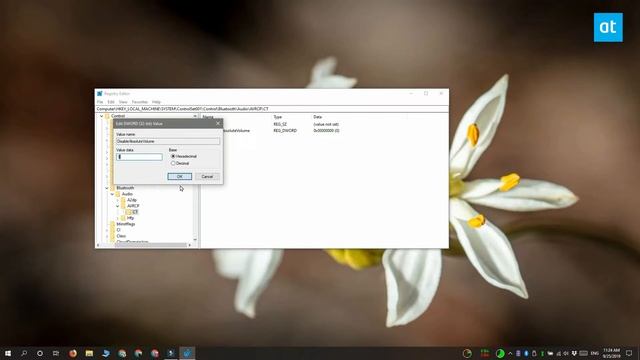Expand the CI key

107,230
